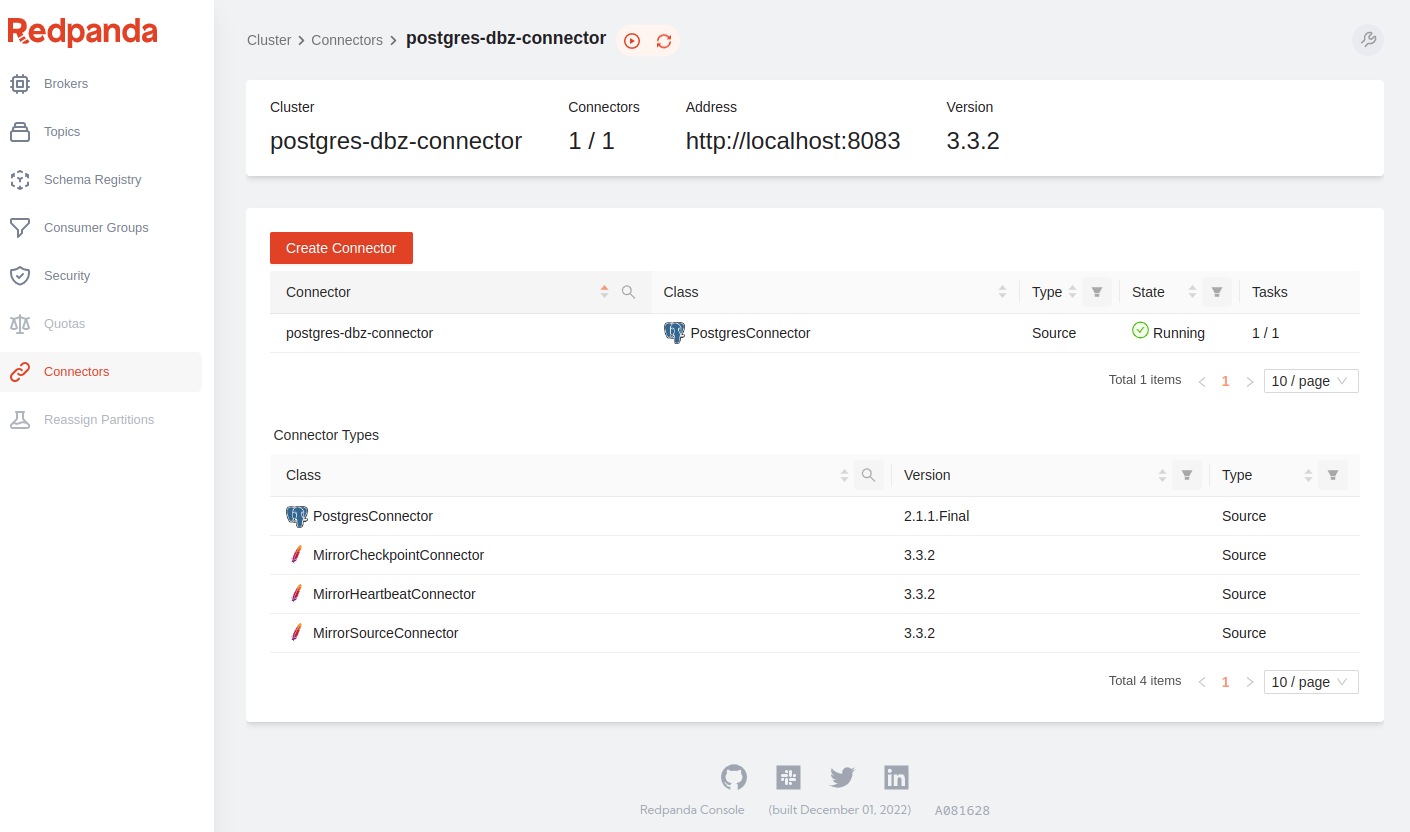Click the Redpanda logo
1410x832 pixels.
(x=83, y=32)
